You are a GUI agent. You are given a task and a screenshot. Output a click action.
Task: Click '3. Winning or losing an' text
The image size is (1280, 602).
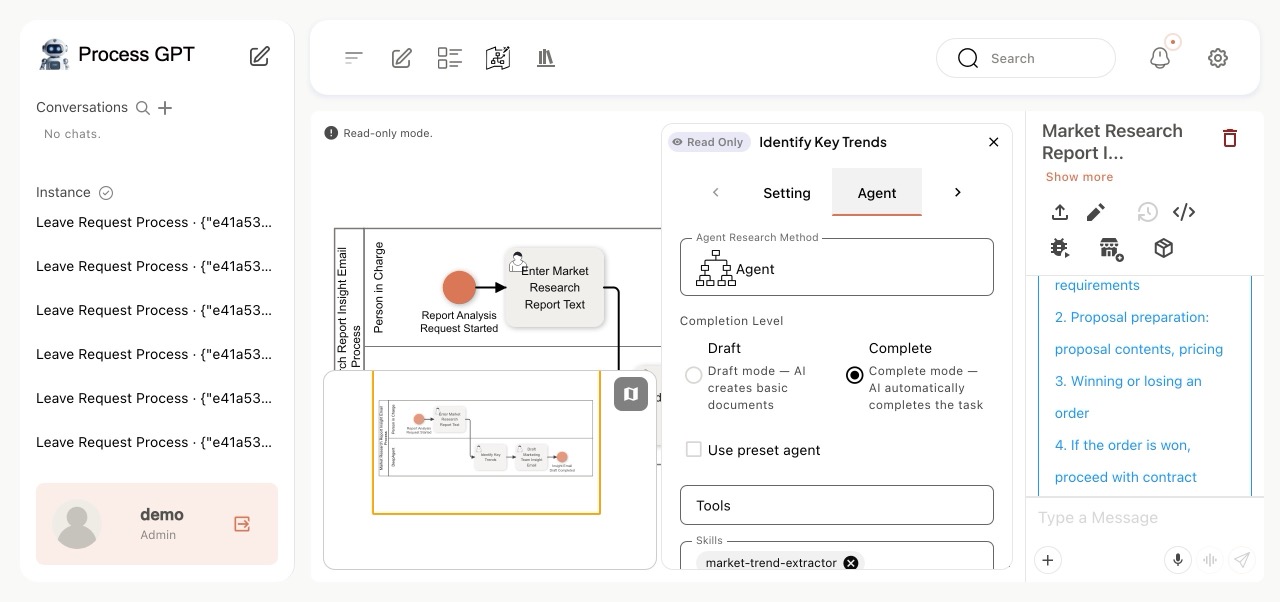coord(1128,381)
